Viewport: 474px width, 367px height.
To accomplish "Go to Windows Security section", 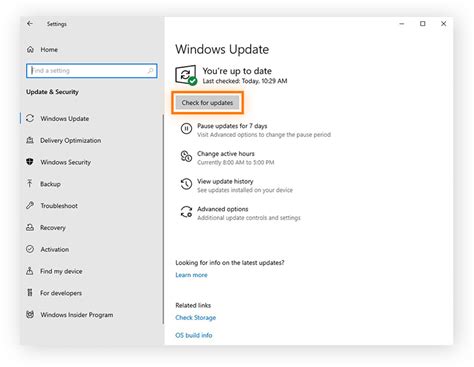I will pyautogui.click(x=65, y=162).
